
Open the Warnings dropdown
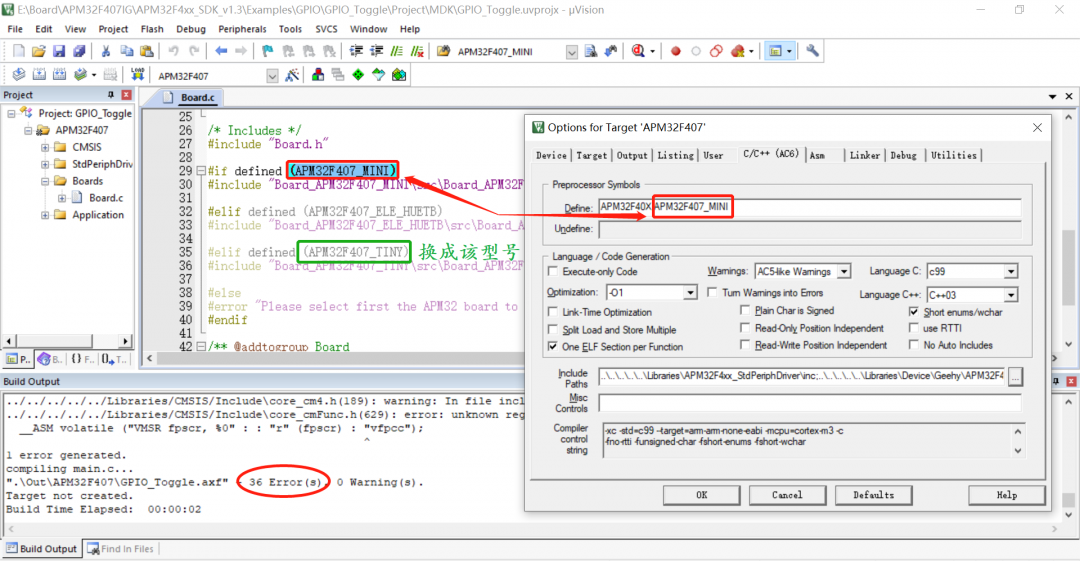point(844,272)
